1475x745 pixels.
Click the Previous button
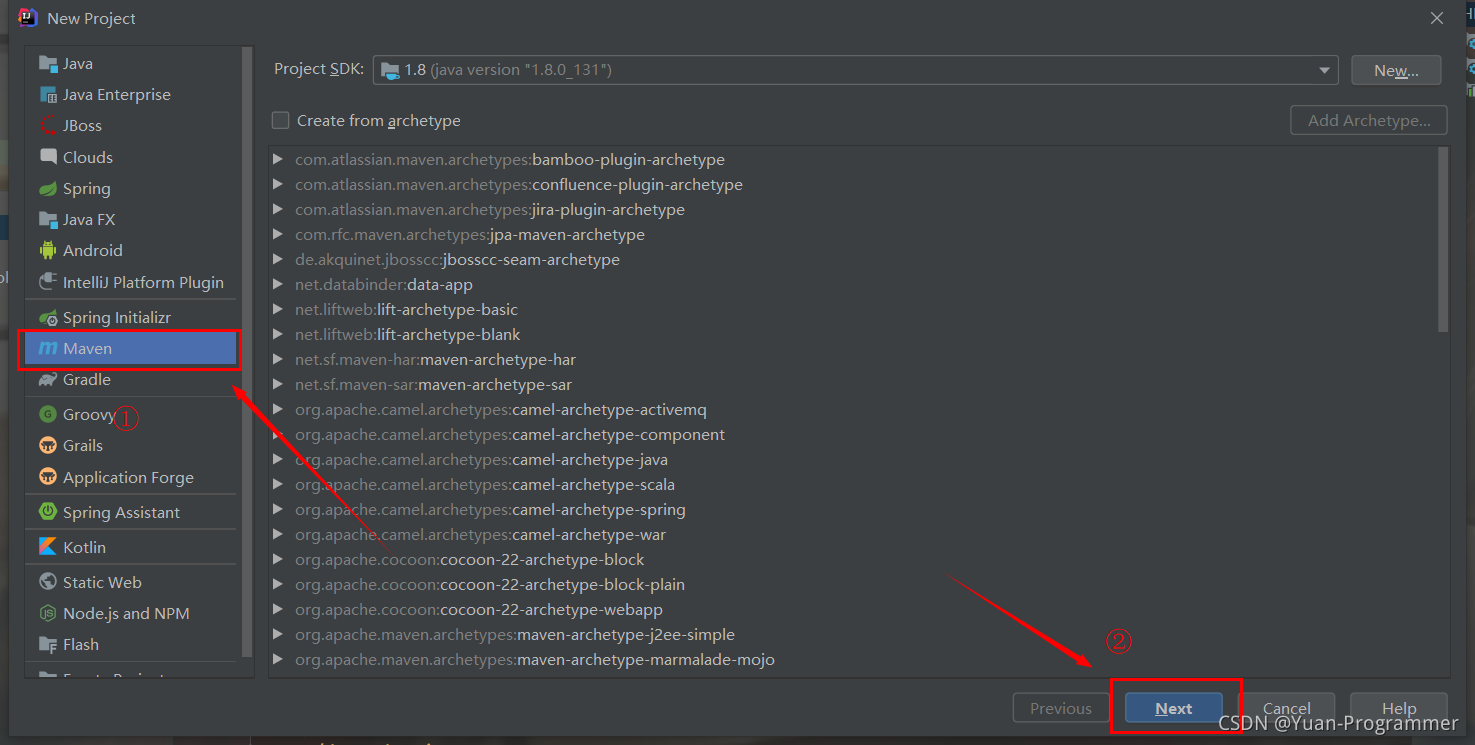[1061, 708]
